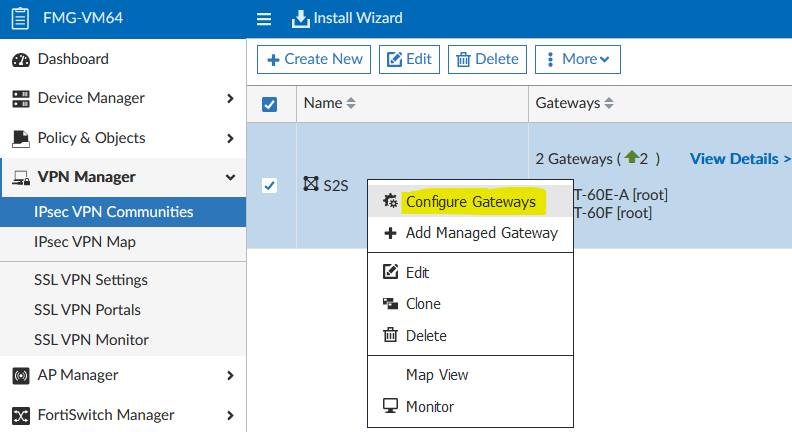Click the AP Manager wifi icon

tap(20, 376)
